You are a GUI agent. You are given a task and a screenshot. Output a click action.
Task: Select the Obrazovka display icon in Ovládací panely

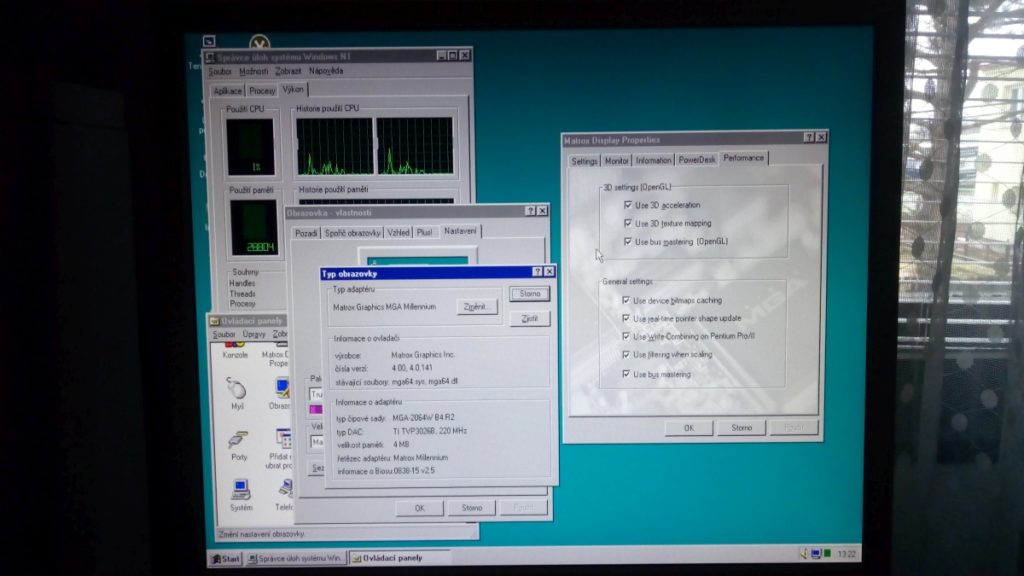pyautogui.click(x=283, y=388)
